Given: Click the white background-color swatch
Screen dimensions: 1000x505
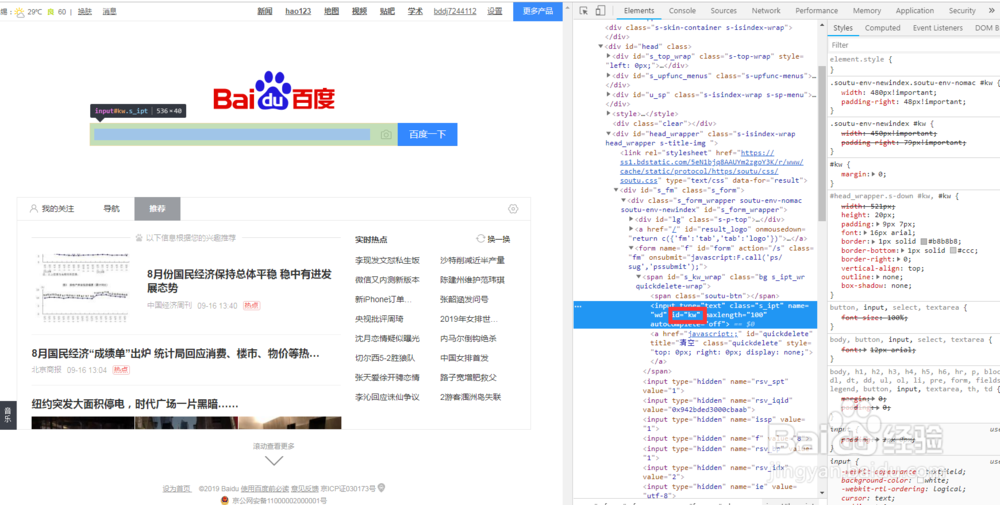Looking at the screenshot, I should tap(921, 479).
